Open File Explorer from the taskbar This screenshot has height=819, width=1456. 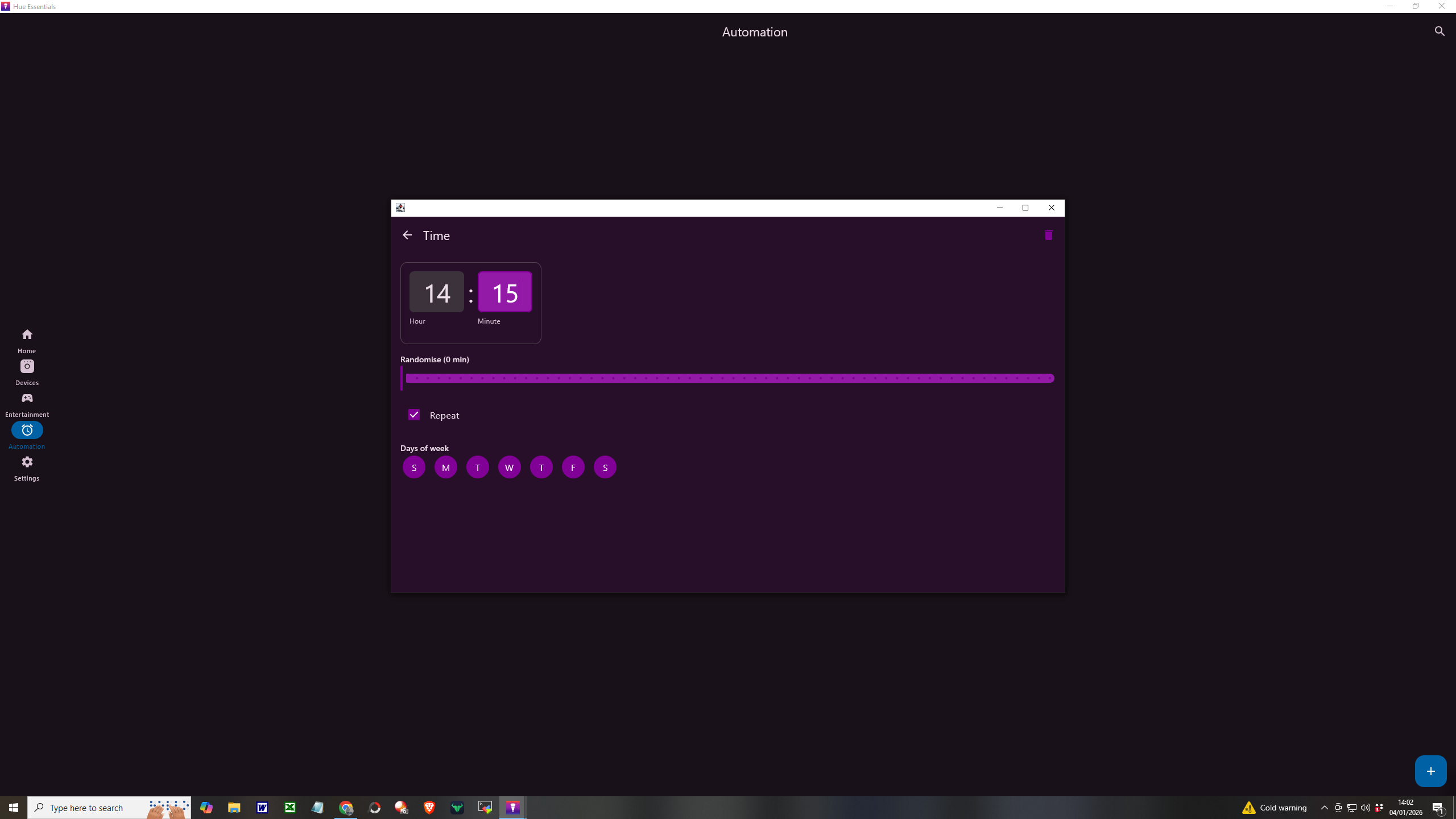point(234,808)
